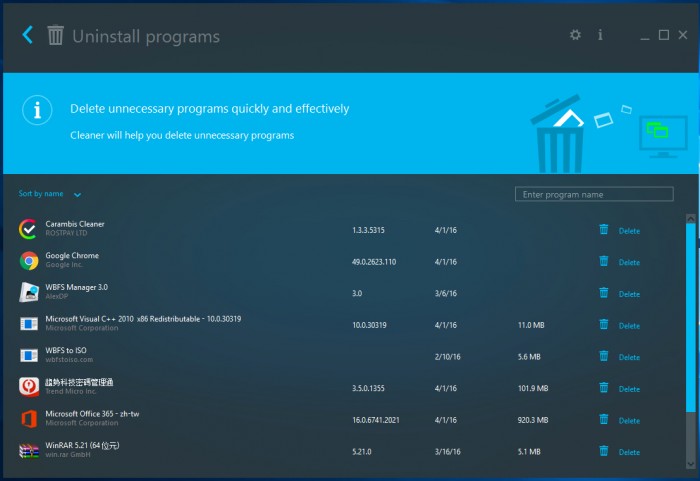Click trash icon for Trend Micro row
This screenshot has width=700, height=481.
pos(604,387)
